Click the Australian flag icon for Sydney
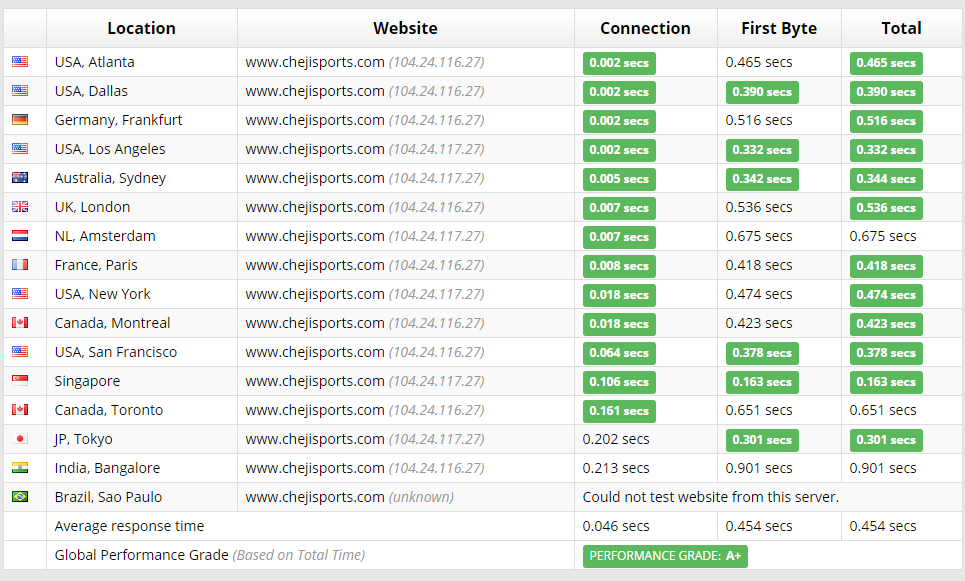Viewport: 965px width, 581px height. 20,177
